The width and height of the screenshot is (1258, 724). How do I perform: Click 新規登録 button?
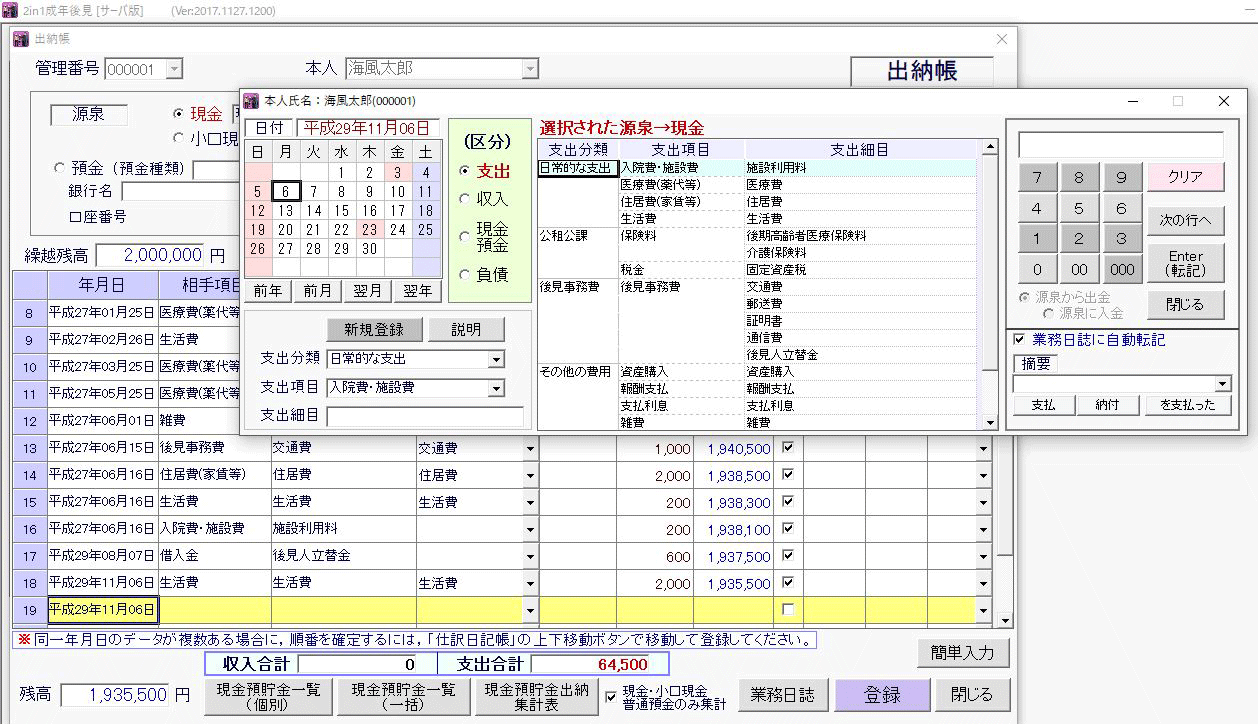[373, 330]
